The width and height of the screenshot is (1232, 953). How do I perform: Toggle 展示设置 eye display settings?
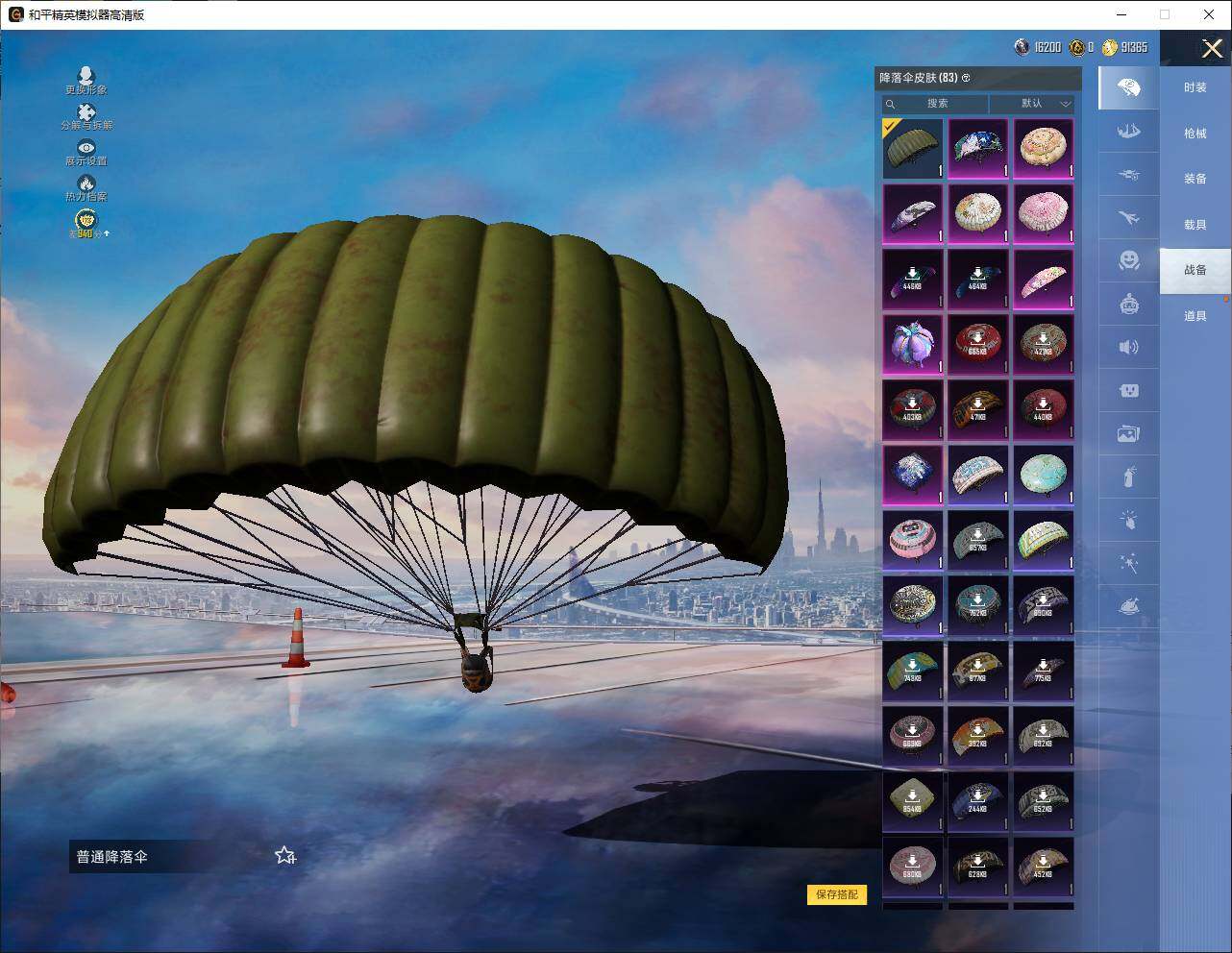pyautogui.click(x=86, y=149)
